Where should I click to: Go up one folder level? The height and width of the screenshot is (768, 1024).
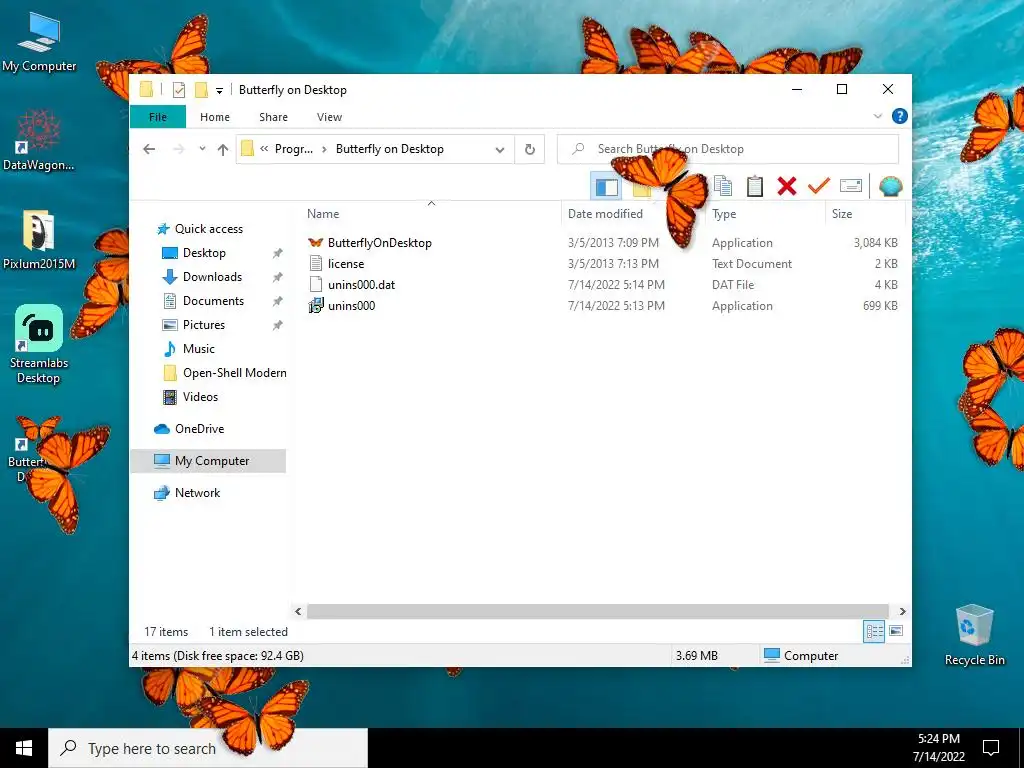(x=223, y=150)
